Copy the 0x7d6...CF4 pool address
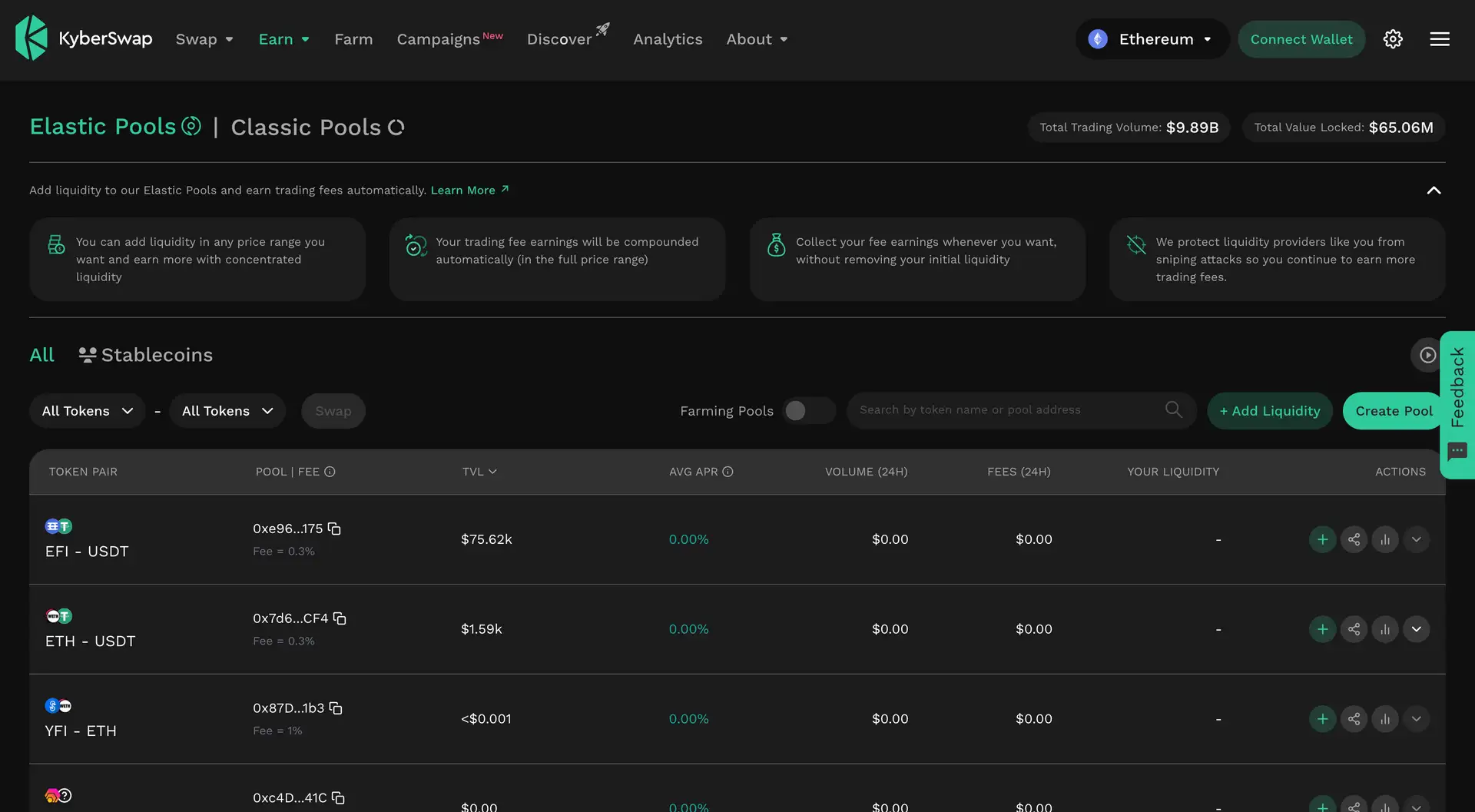1475x812 pixels. pos(340,618)
